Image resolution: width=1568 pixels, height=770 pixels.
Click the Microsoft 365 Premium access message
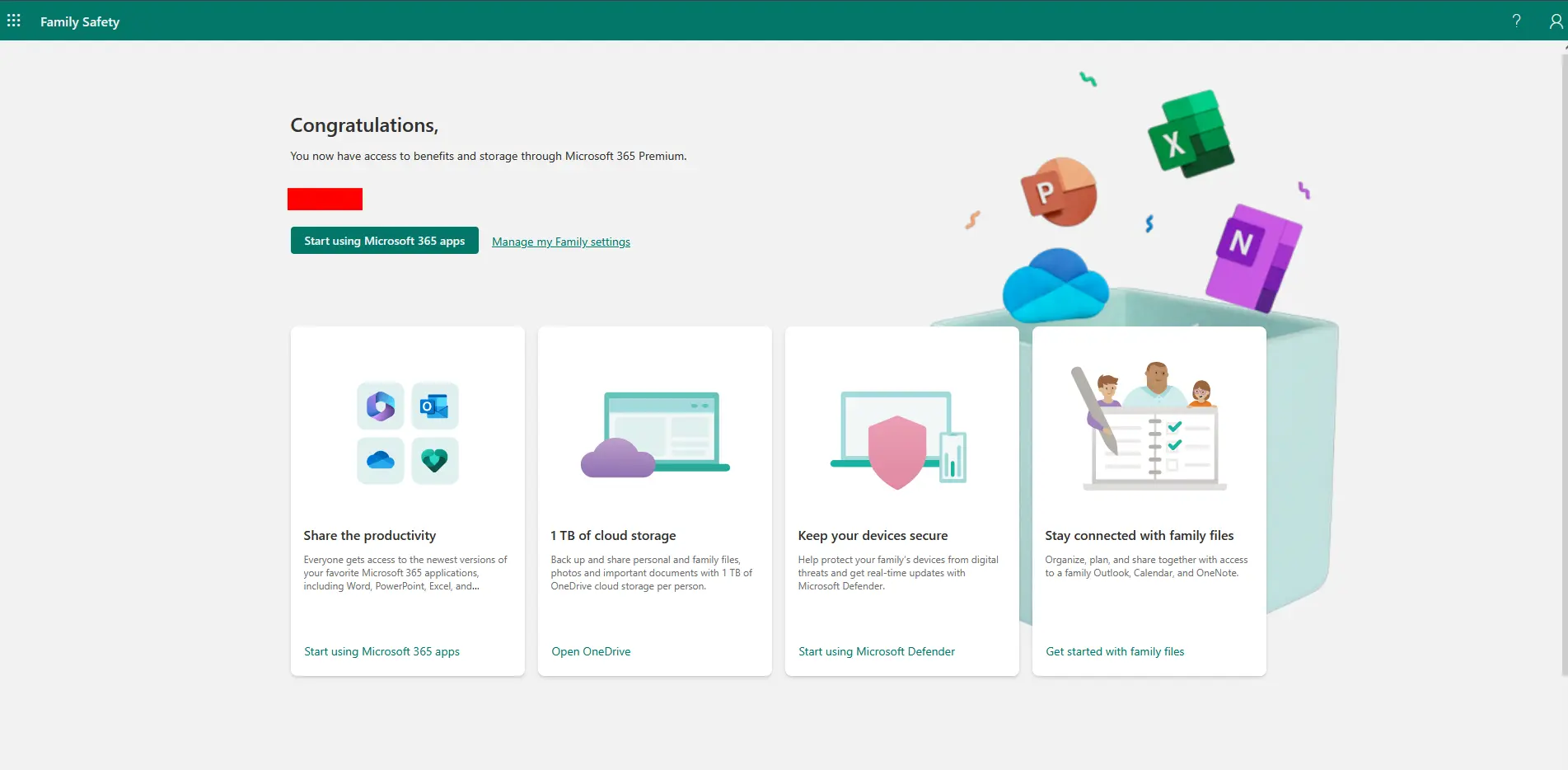pos(489,156)
